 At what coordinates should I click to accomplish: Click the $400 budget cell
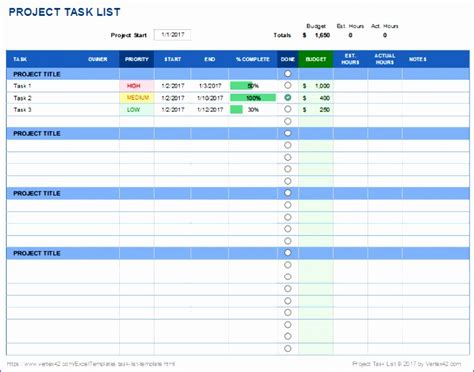(316, 98)
